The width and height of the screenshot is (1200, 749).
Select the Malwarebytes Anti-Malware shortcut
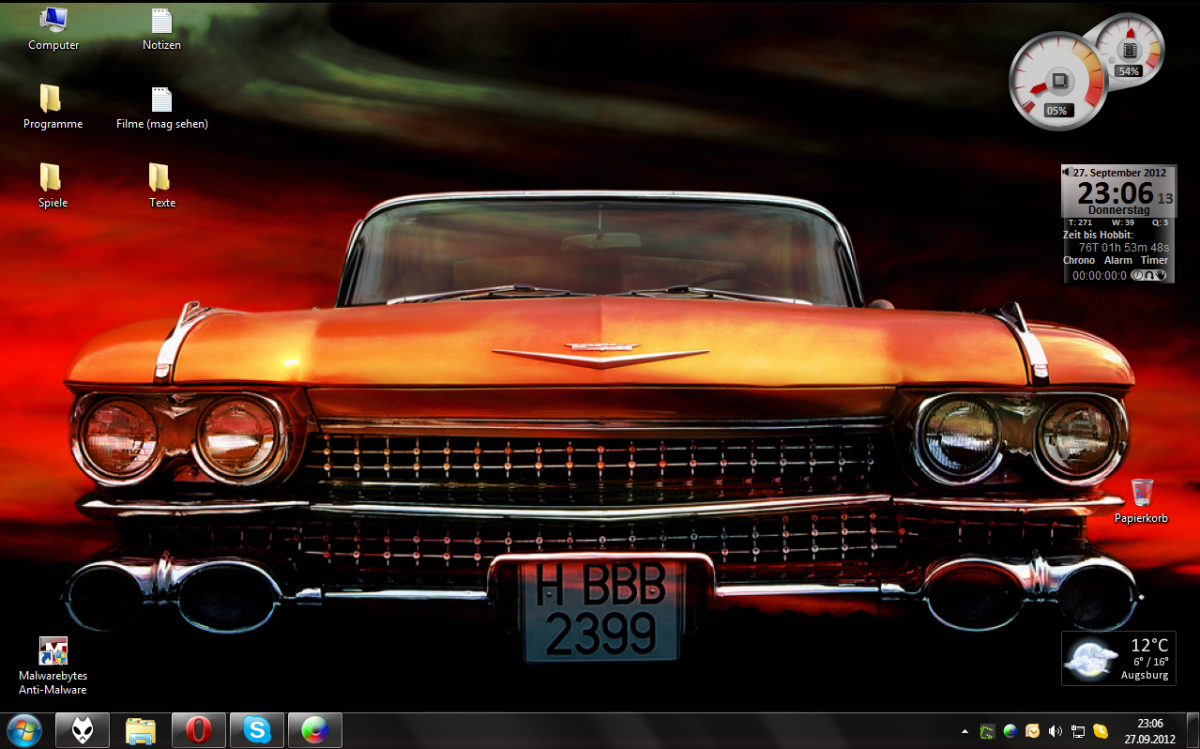(53, 652)
